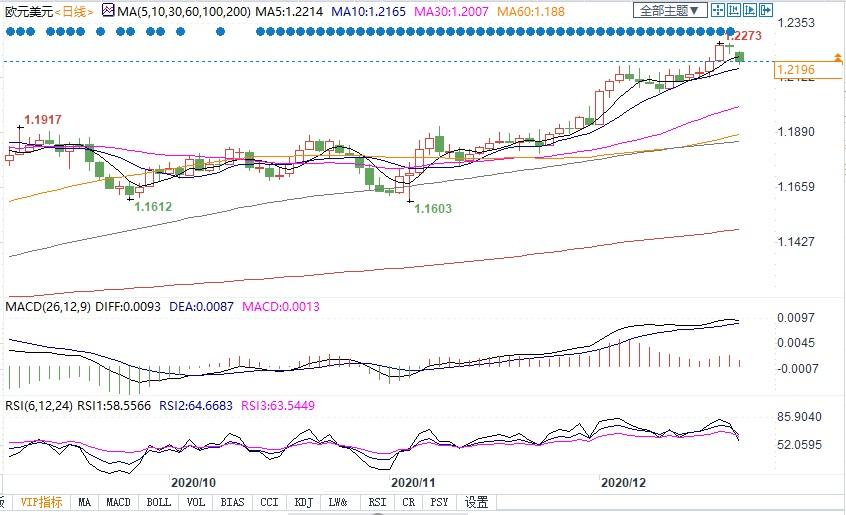Switch to the VIP指标 tab

pos(40,502)
